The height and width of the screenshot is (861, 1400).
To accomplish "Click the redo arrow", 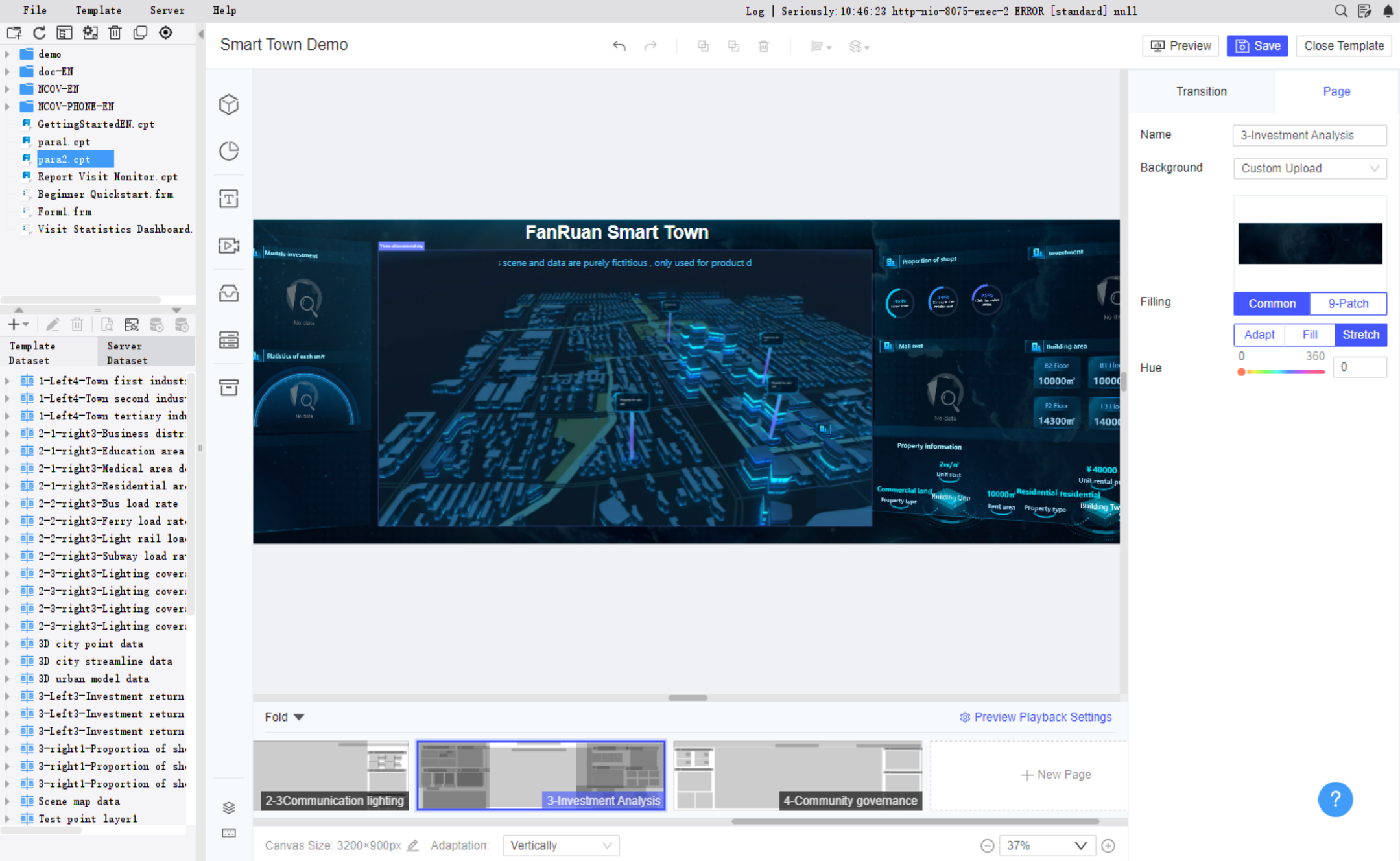I will pyautogui.click(x=650, y=46).
